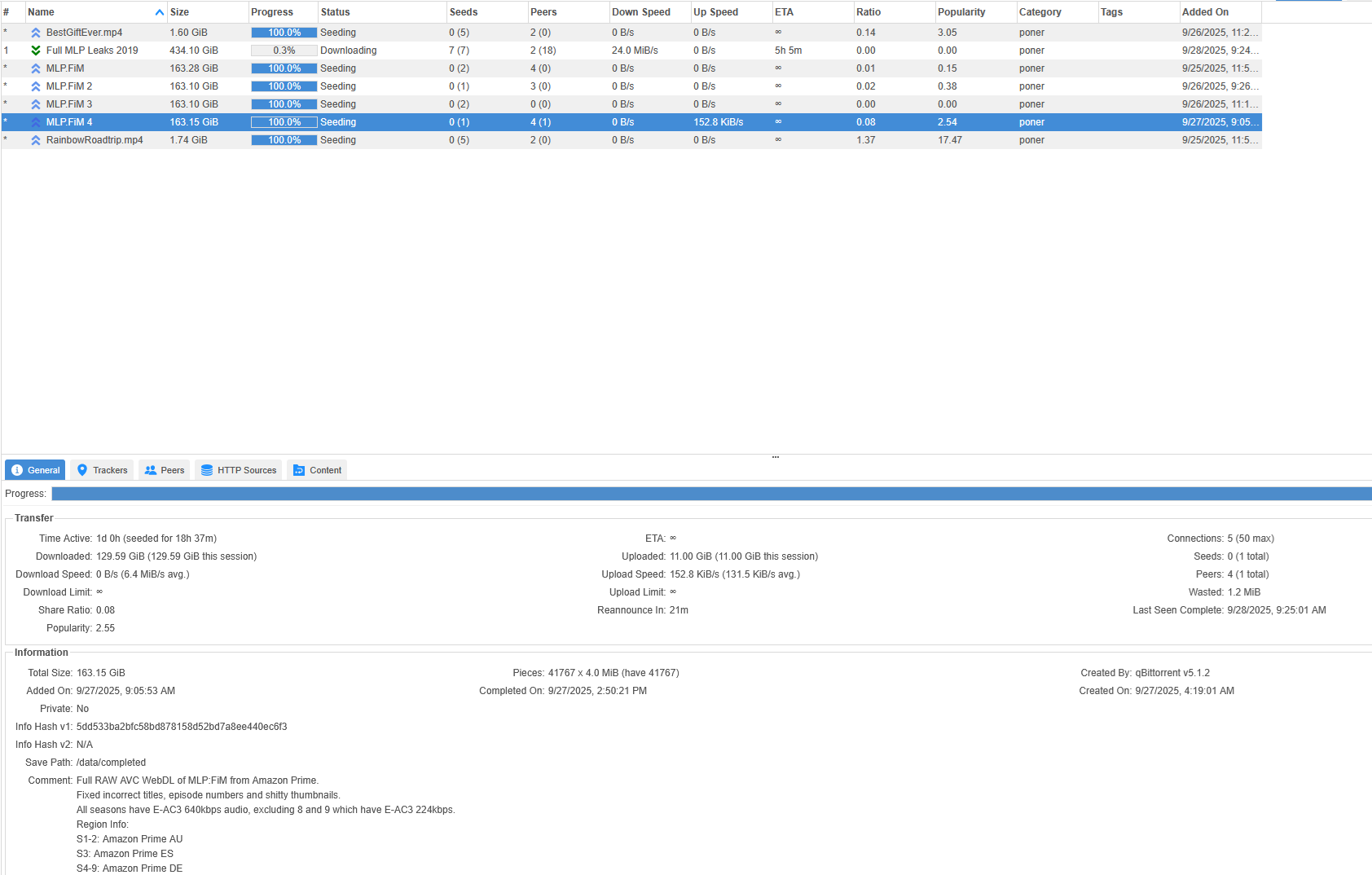1372x875 pixels.
Task: Sort by Seeds column header
Action: pos(487,12)
